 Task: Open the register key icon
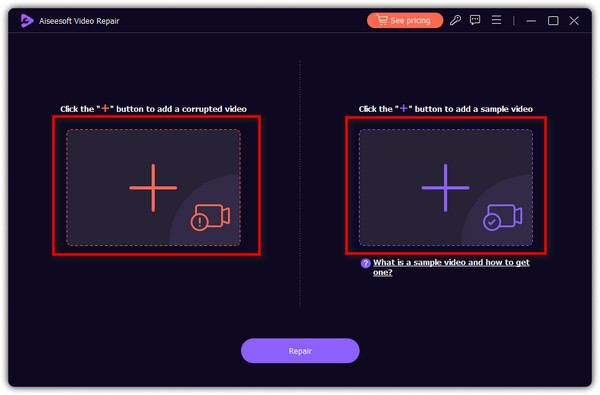point(455,20)
